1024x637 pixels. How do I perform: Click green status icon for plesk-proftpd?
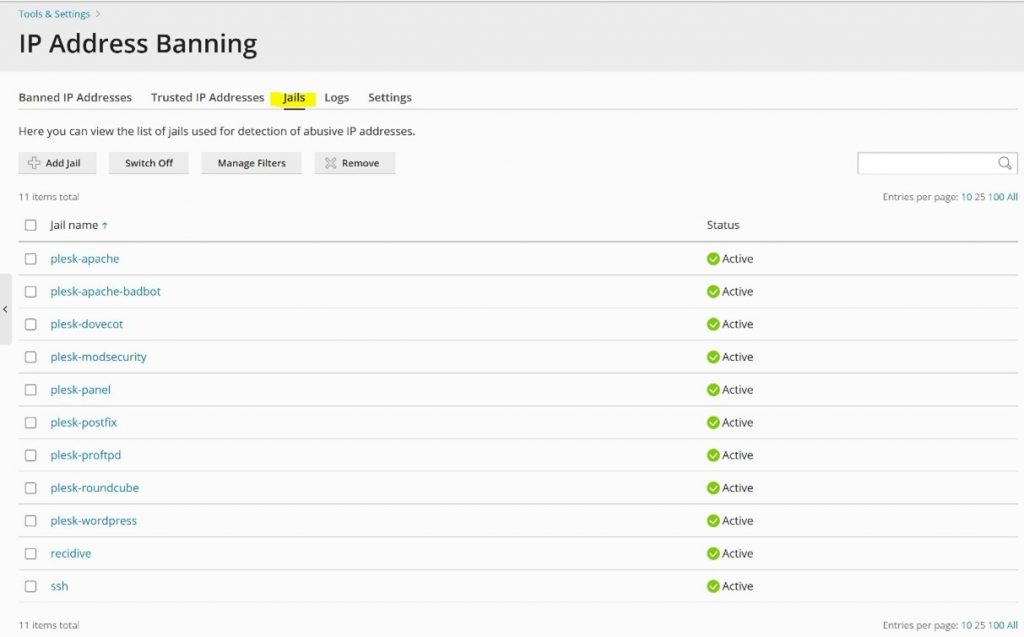713,455
